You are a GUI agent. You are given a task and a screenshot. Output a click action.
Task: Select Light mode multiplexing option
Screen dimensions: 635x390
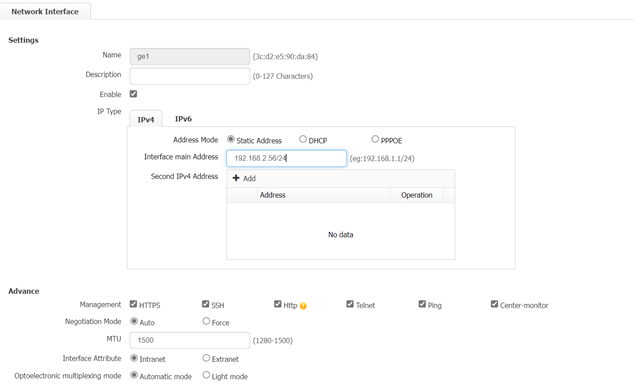coord(206,375)
